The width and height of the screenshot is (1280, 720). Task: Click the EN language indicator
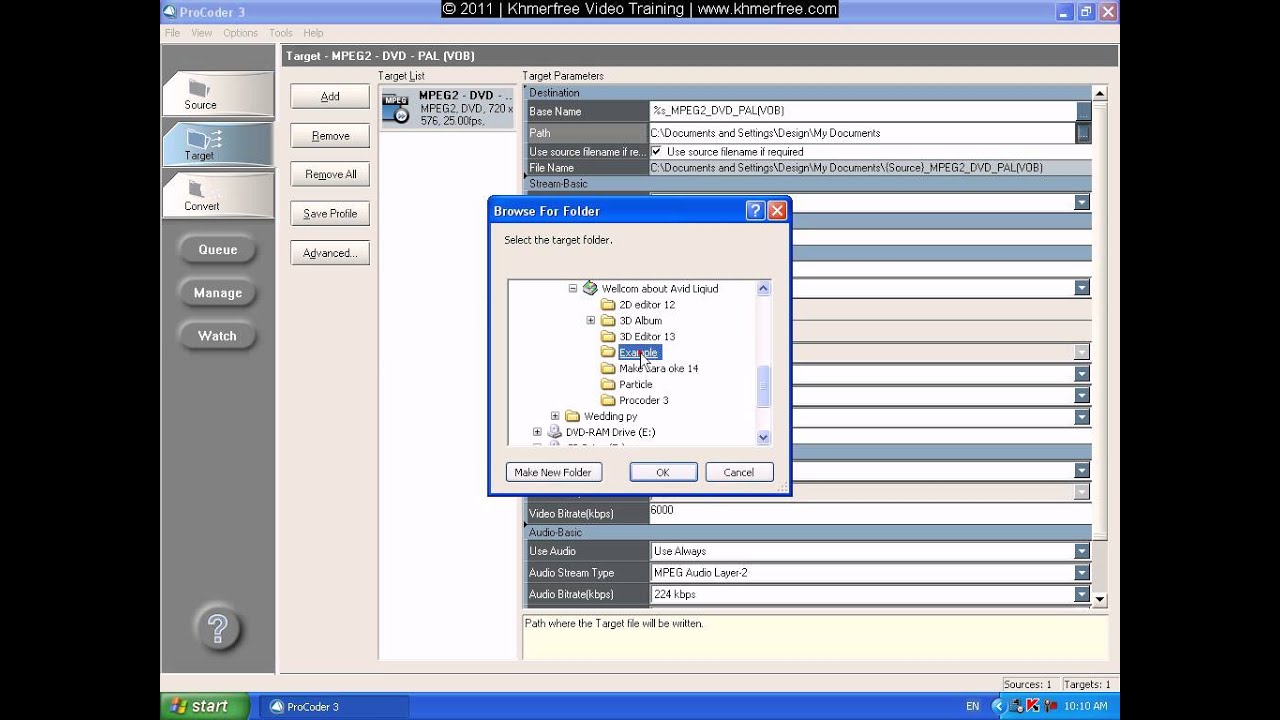[x=972, y=706]
